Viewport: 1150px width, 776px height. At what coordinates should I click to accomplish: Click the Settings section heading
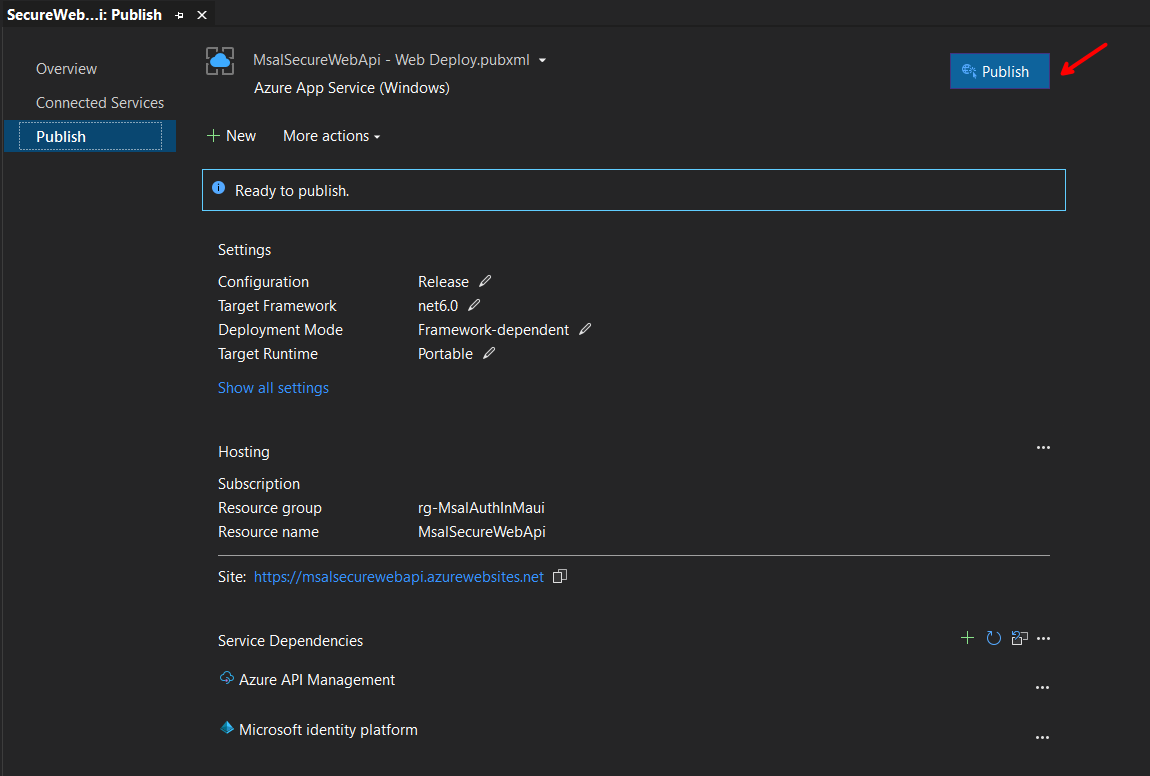pos(244,250)
